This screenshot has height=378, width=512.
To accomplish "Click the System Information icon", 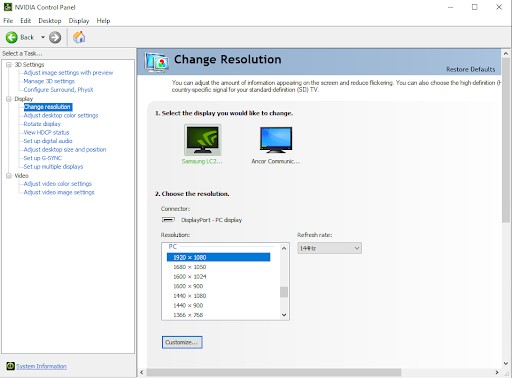I will tap(10, 366).
